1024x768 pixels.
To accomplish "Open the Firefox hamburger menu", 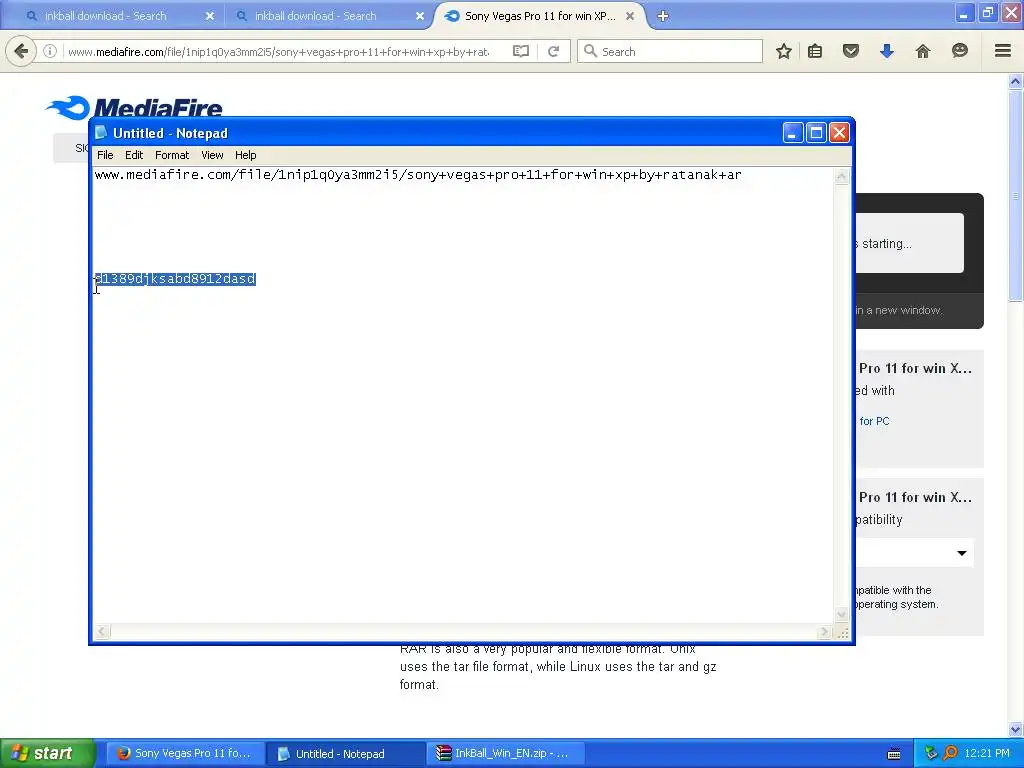I will [1002, 51].
